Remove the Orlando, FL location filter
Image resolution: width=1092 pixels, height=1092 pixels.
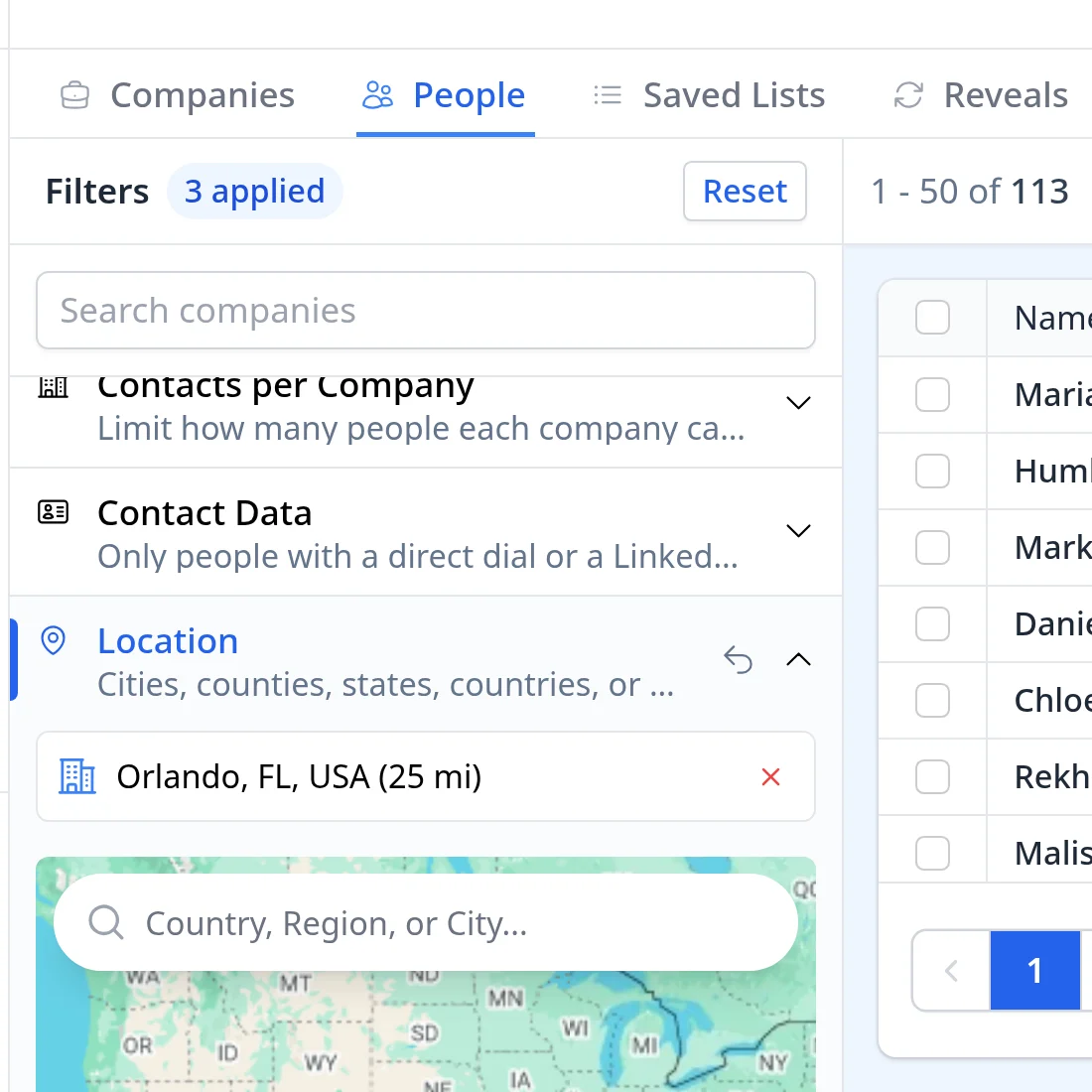click(x=770, y=776)
